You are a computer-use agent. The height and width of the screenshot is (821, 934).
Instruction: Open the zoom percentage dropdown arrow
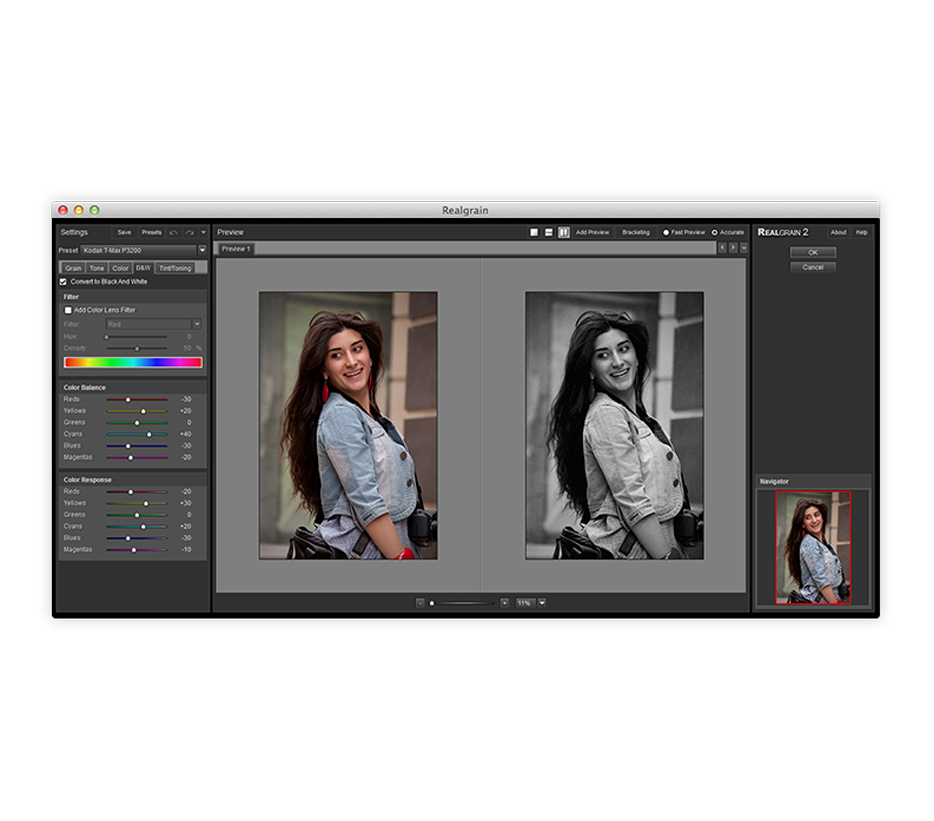click(542, 603)
